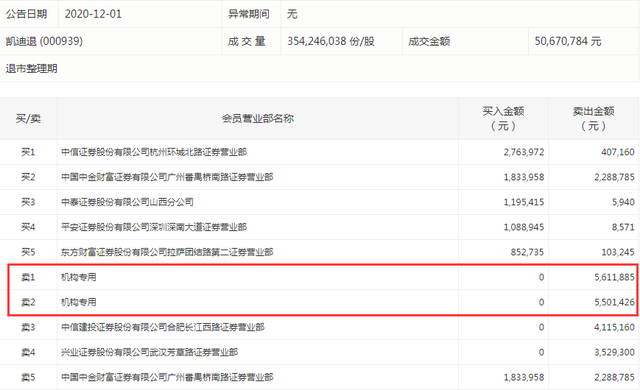
Task: Select the 买2 row label
Action: coord(28,177)
